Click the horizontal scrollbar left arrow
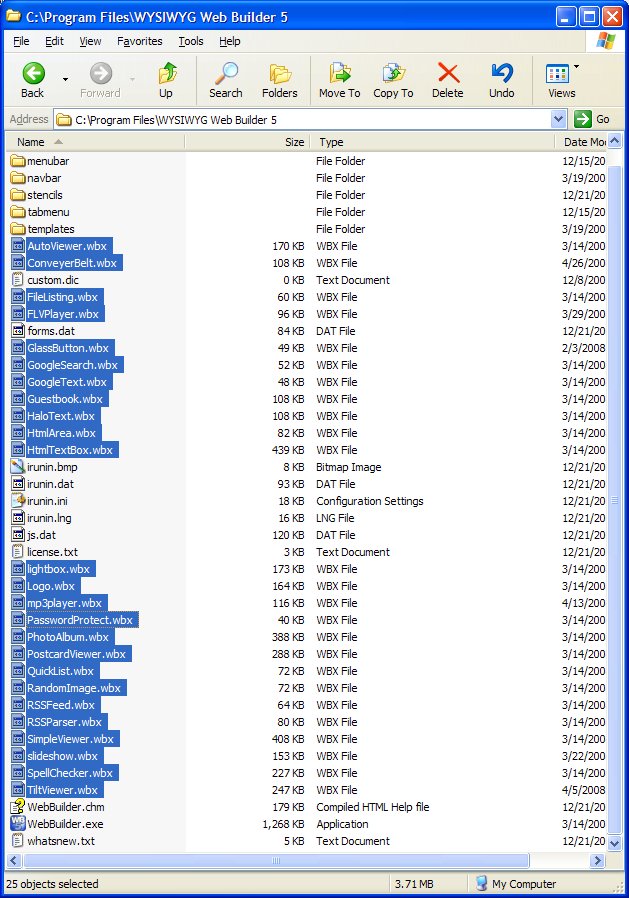Screen dimensions: 629x898 pos(14,860)
